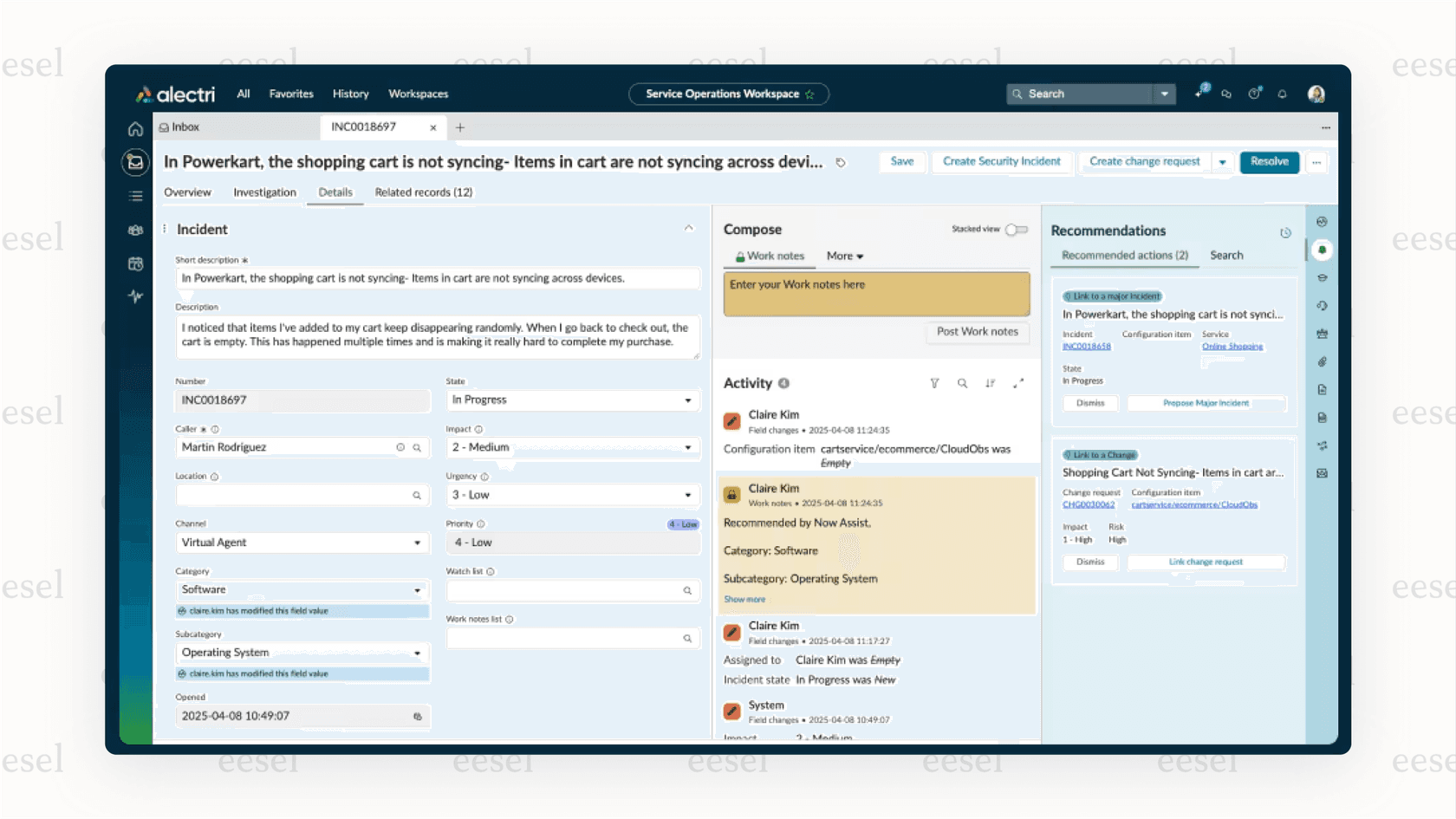Open the Lists icon in the left sidebar
Viewport: 1456px width, 819px height.
point(135,196)
